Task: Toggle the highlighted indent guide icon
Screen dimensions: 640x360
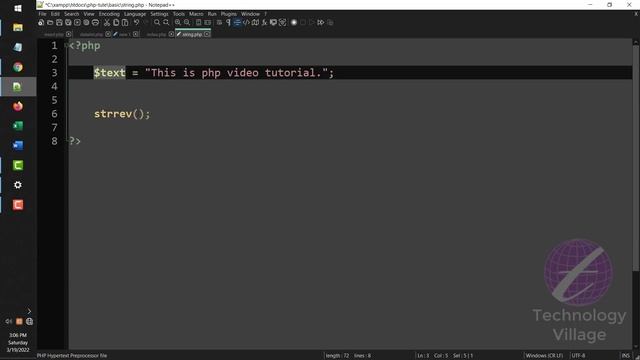Action: (237, 22)
